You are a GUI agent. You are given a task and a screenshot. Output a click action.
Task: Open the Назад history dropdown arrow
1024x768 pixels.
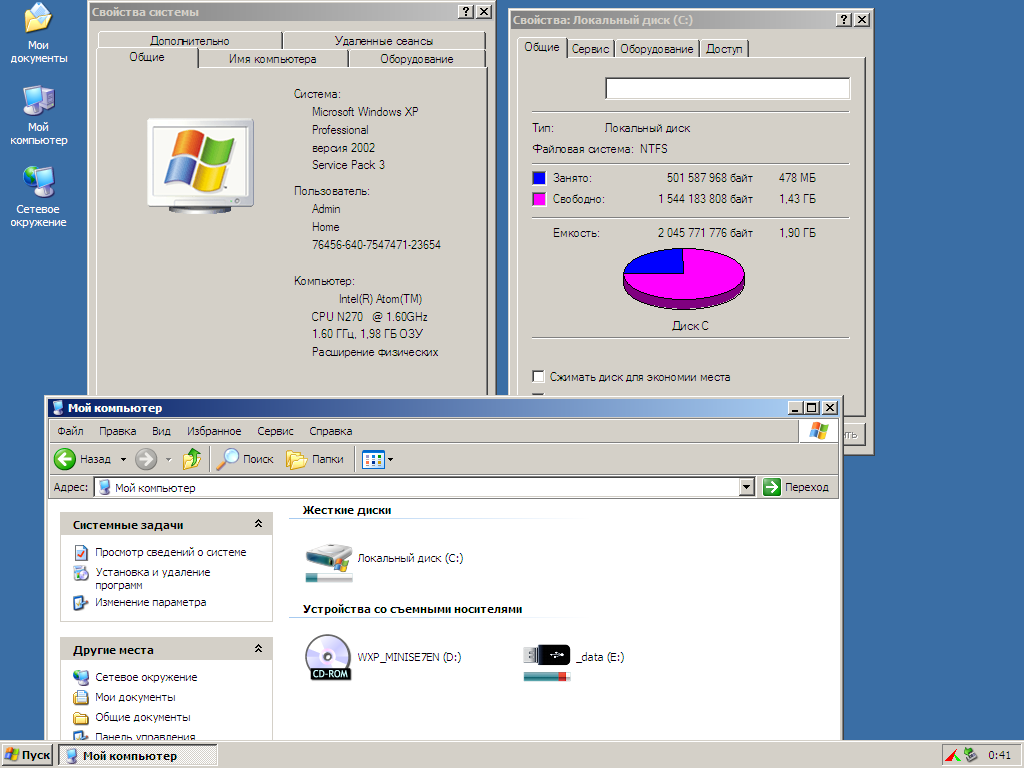point(123,459)
